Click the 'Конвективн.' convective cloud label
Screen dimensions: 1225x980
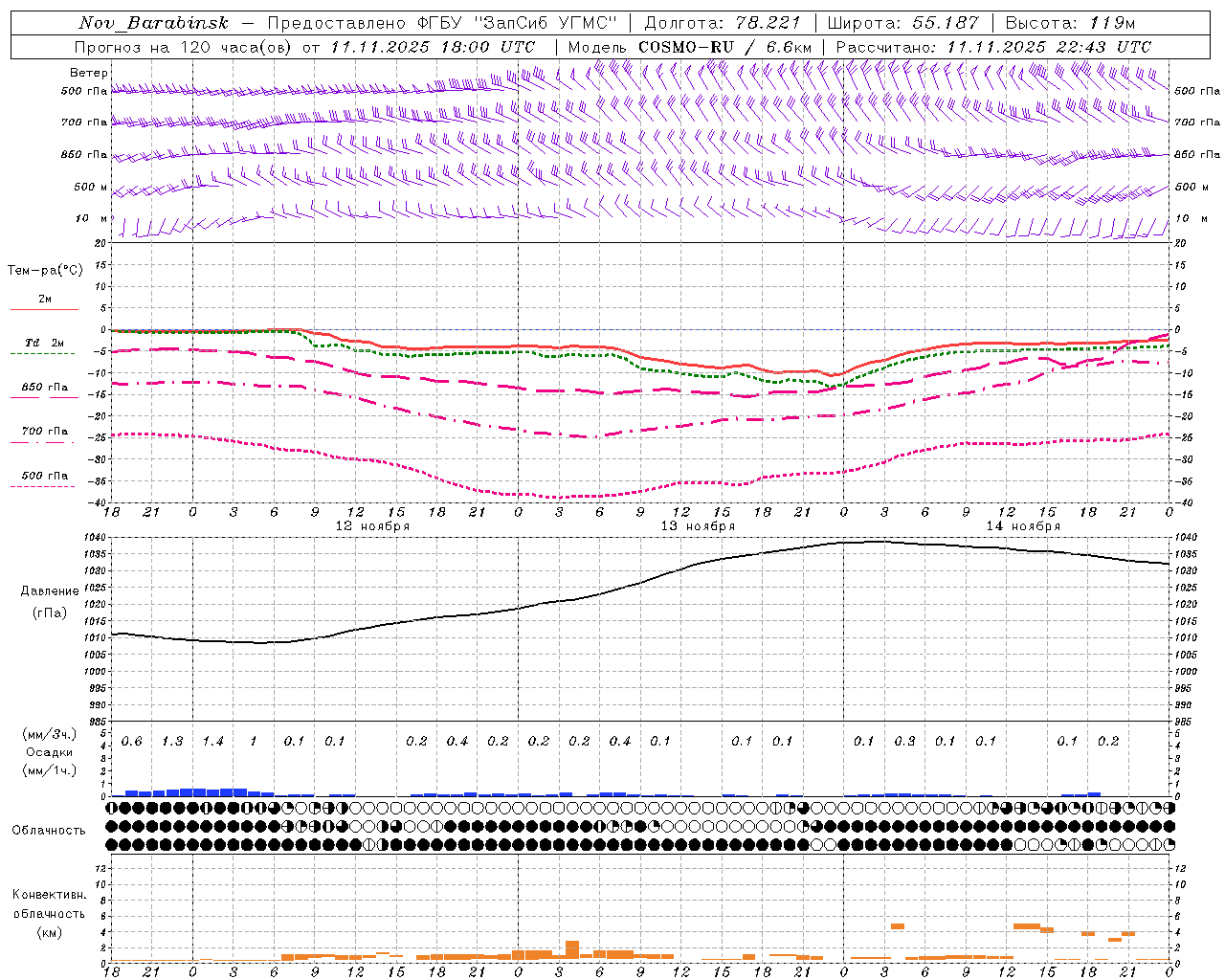click(x=49, y=895)
